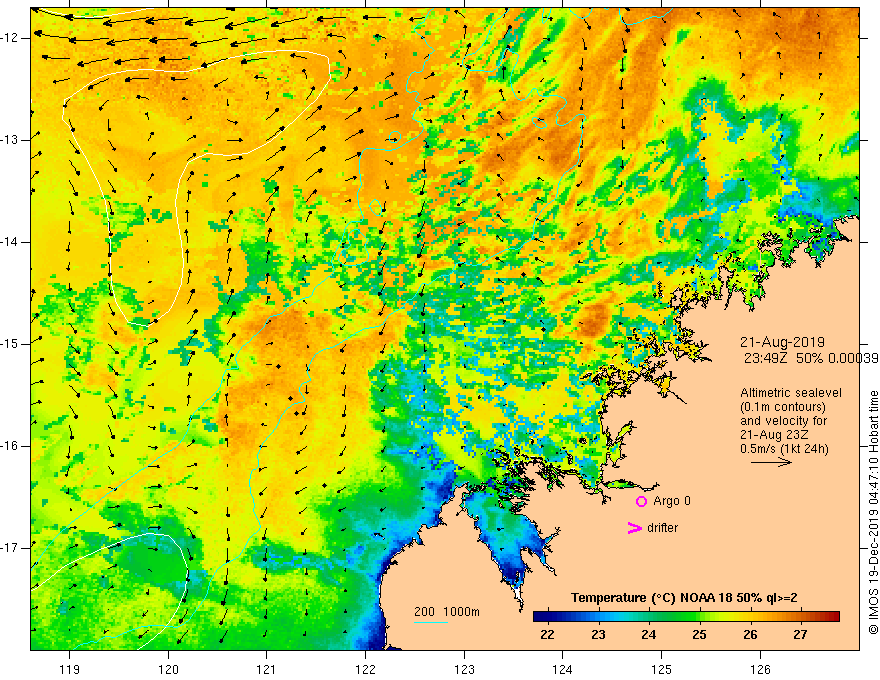Click the colorbar tick label 24
The image size is (880, 680).
click(x=648, y=635)
